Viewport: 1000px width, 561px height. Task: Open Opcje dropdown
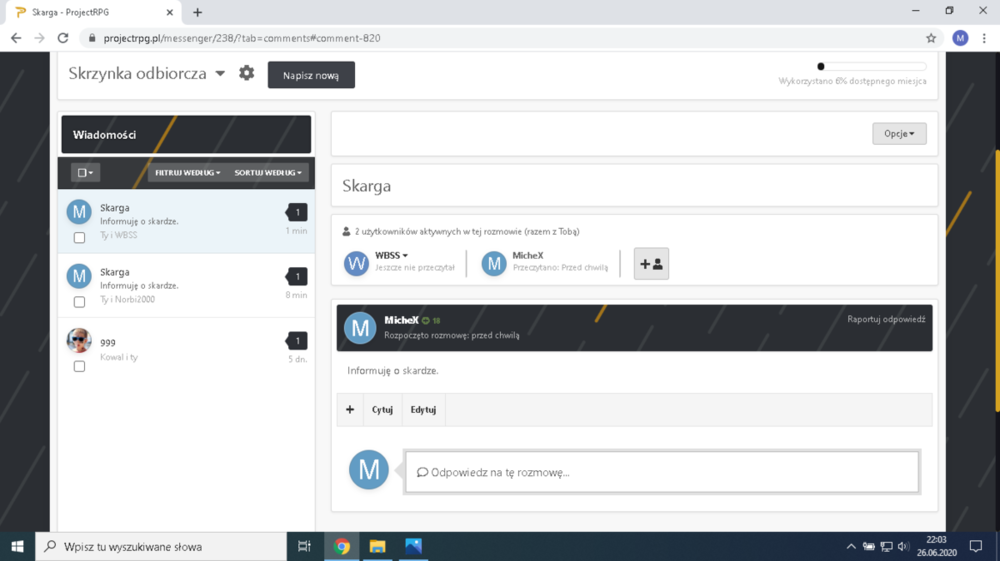[899, 133]
